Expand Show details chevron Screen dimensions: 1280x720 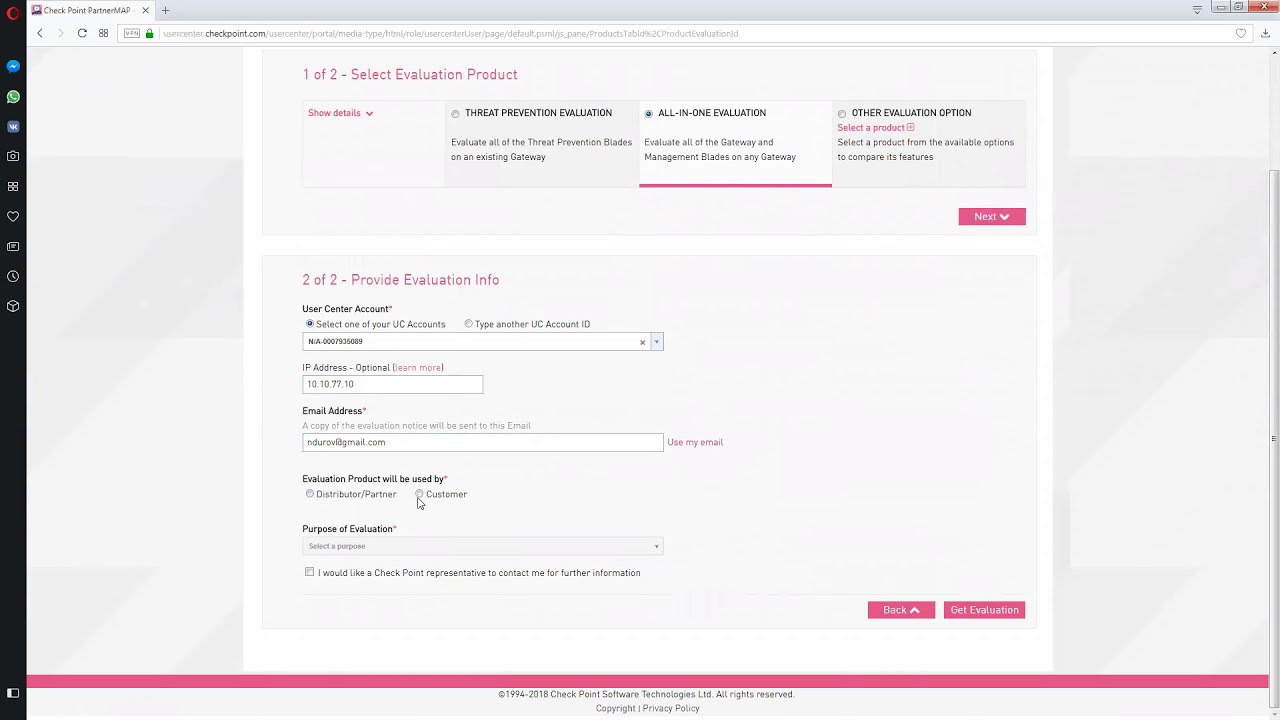[x=369, y=113]
